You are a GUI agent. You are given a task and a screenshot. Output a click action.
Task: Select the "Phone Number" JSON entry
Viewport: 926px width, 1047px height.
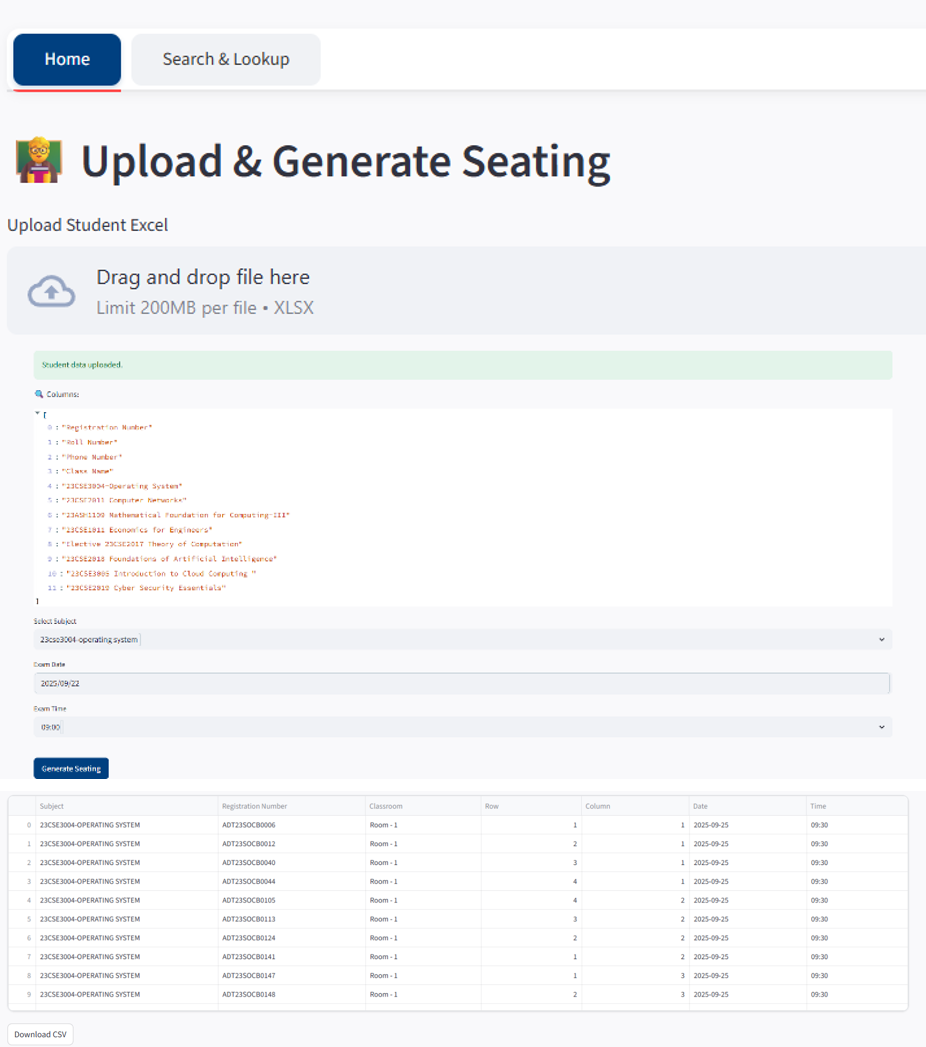[x=92, y=457]
